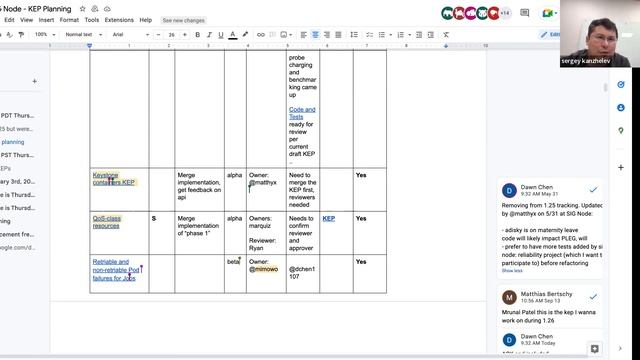Star the KEP Planning document
Viewport: 640px width, 360px height.
(x=82, y=9)
